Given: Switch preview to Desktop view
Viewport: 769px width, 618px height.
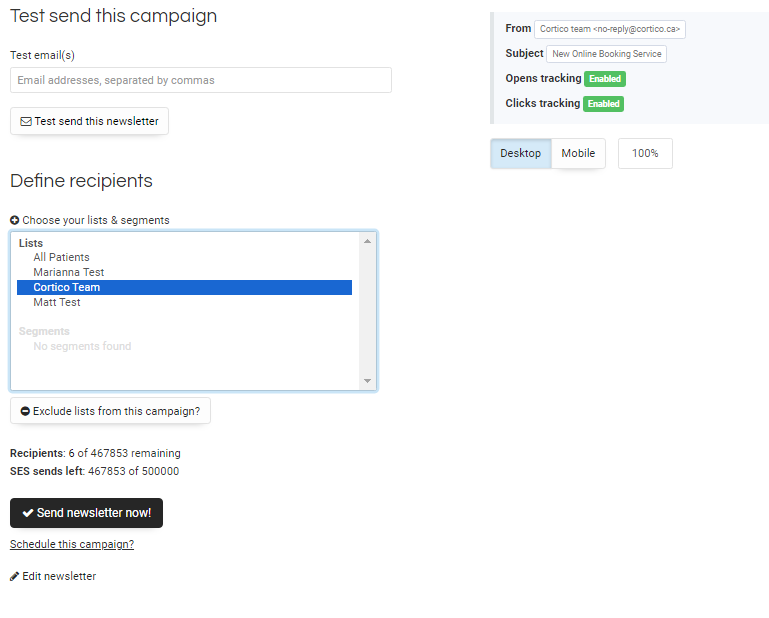Looking at the screenshot, I should tap(520, 153).
